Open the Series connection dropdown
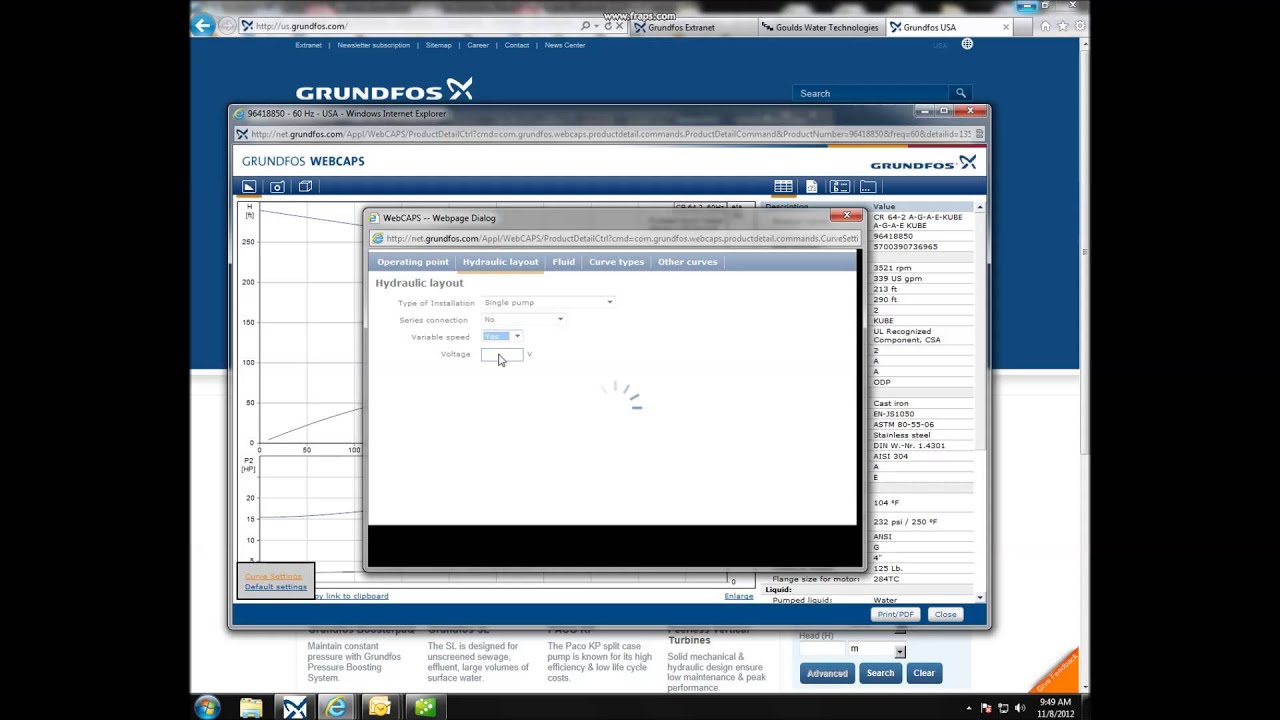The image size is (1280, 720). coord(523,319)
